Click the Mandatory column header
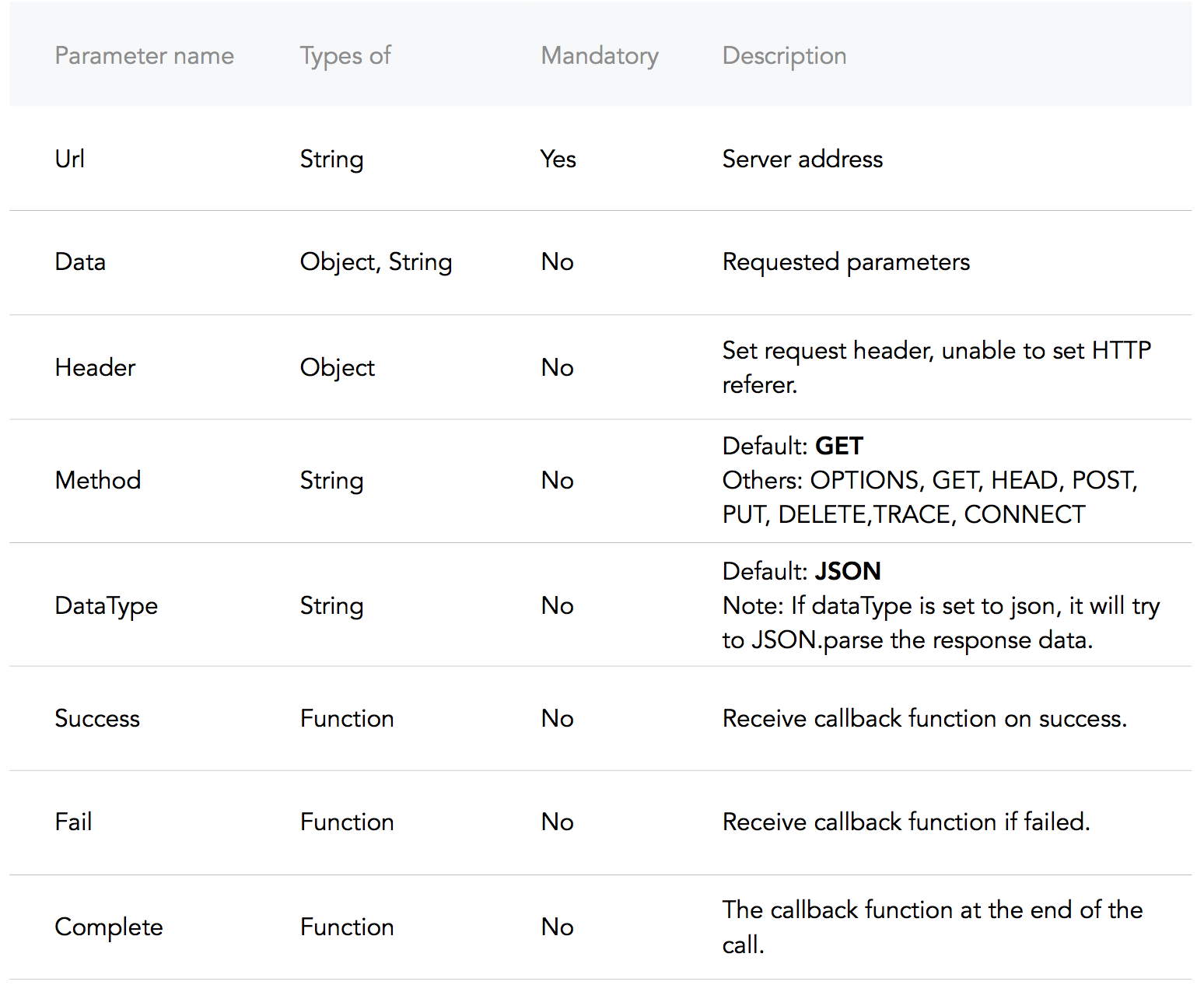Viewport: 1204px width, 985px height. [599, 56]
